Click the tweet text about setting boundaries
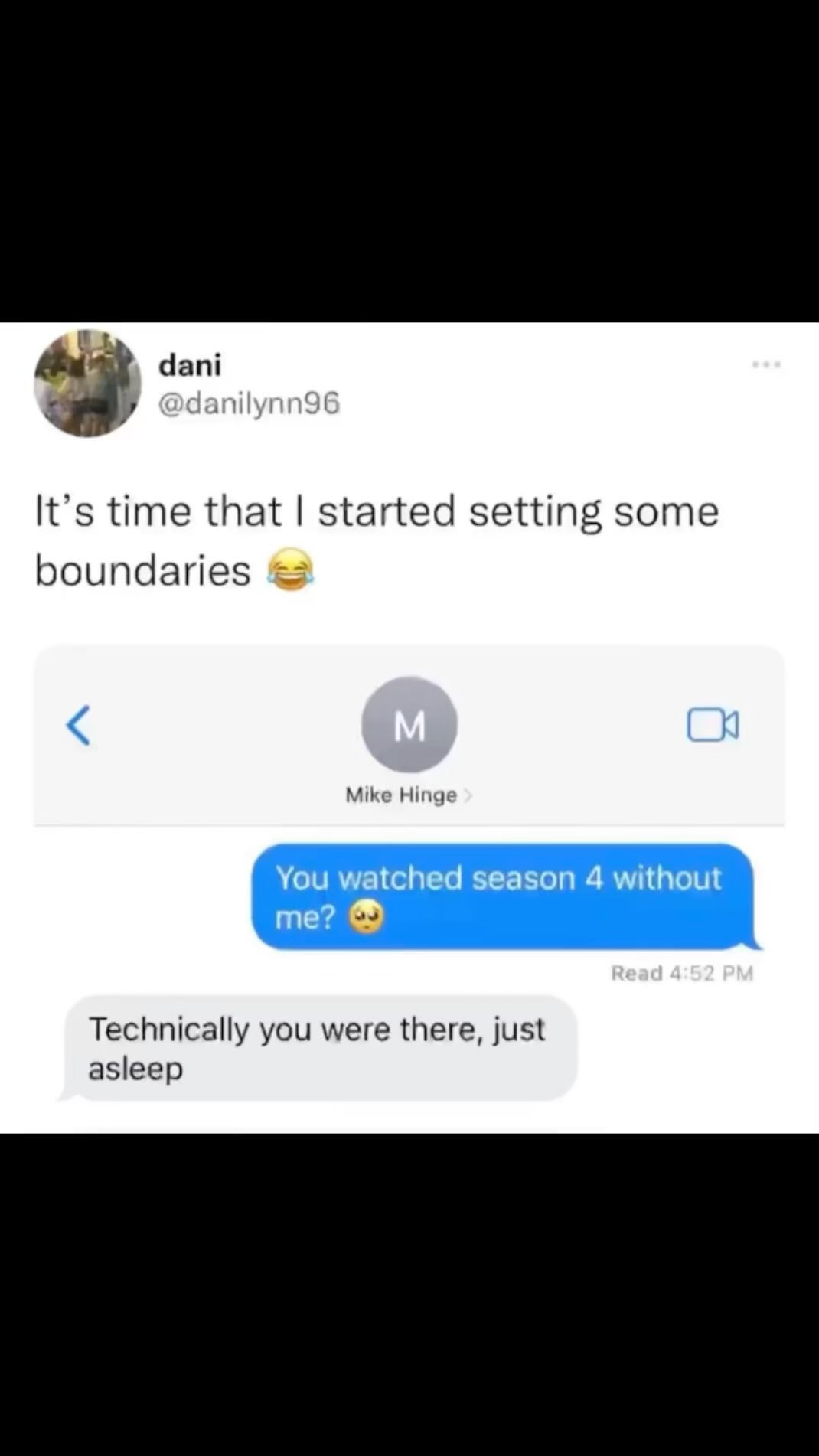 point(377,540)
